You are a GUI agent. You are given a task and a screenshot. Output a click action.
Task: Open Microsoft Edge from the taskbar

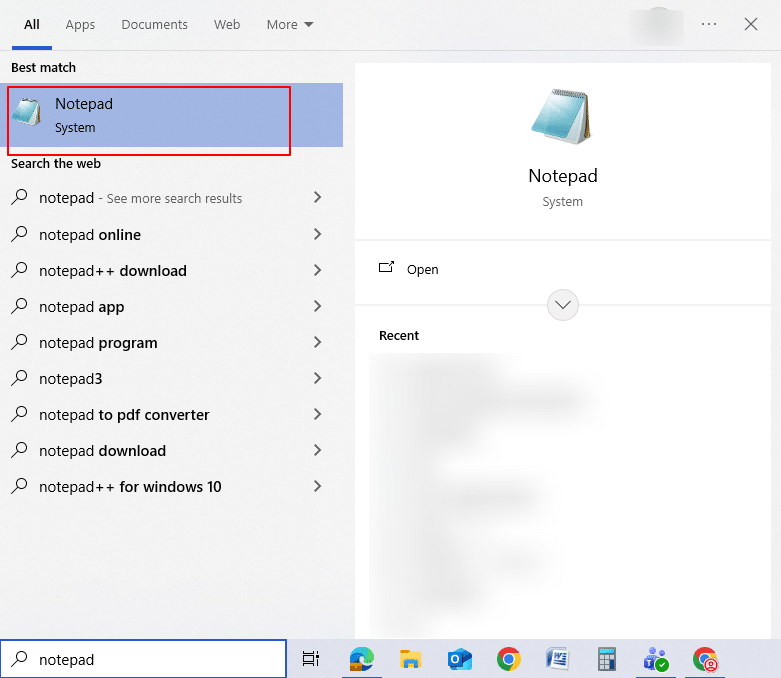coord(361,659)
